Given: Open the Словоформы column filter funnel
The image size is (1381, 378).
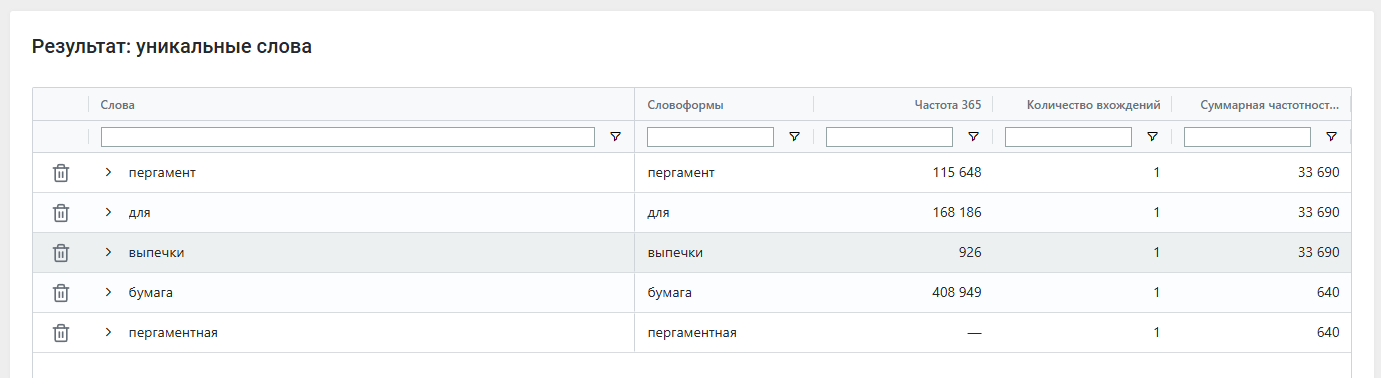Looking at the screenshot, I should 794,137.
